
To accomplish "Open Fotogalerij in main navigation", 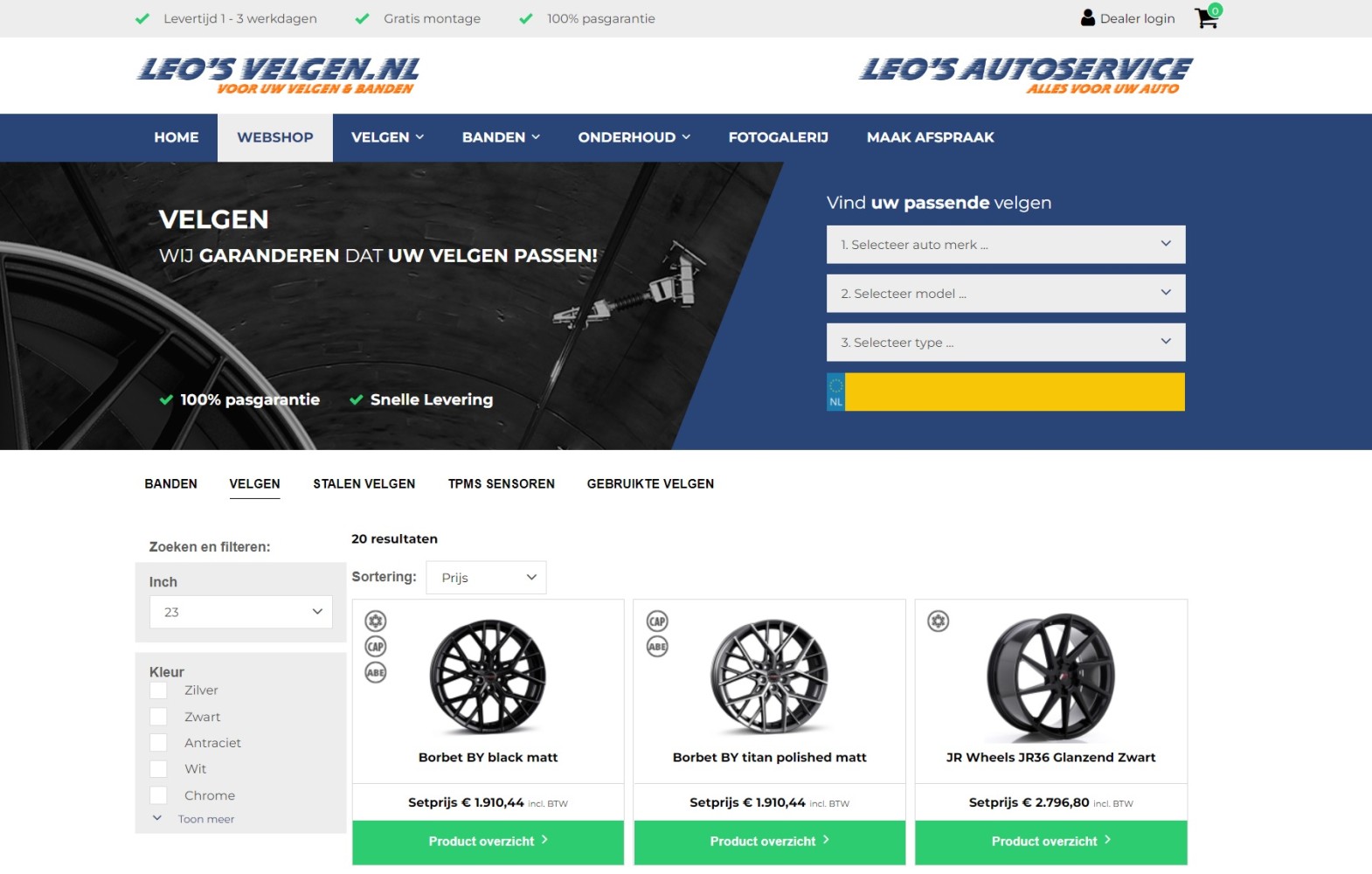I will point(779,137).
